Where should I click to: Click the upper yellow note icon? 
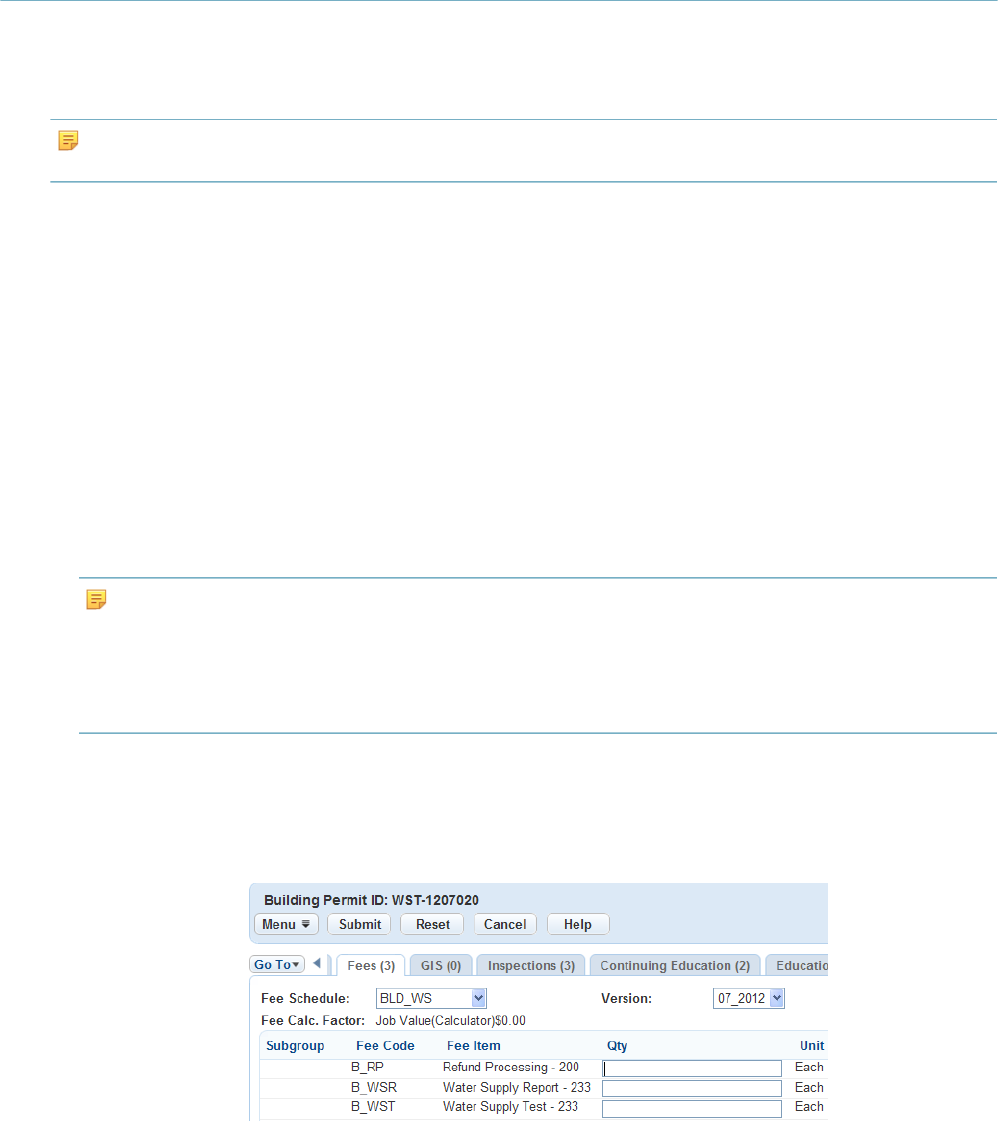(68, 140)
